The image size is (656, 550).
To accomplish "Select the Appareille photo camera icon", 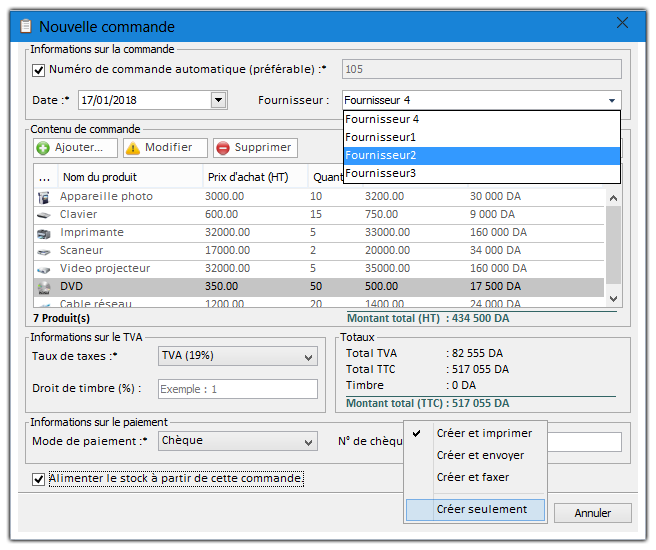I will click(44, 197).
